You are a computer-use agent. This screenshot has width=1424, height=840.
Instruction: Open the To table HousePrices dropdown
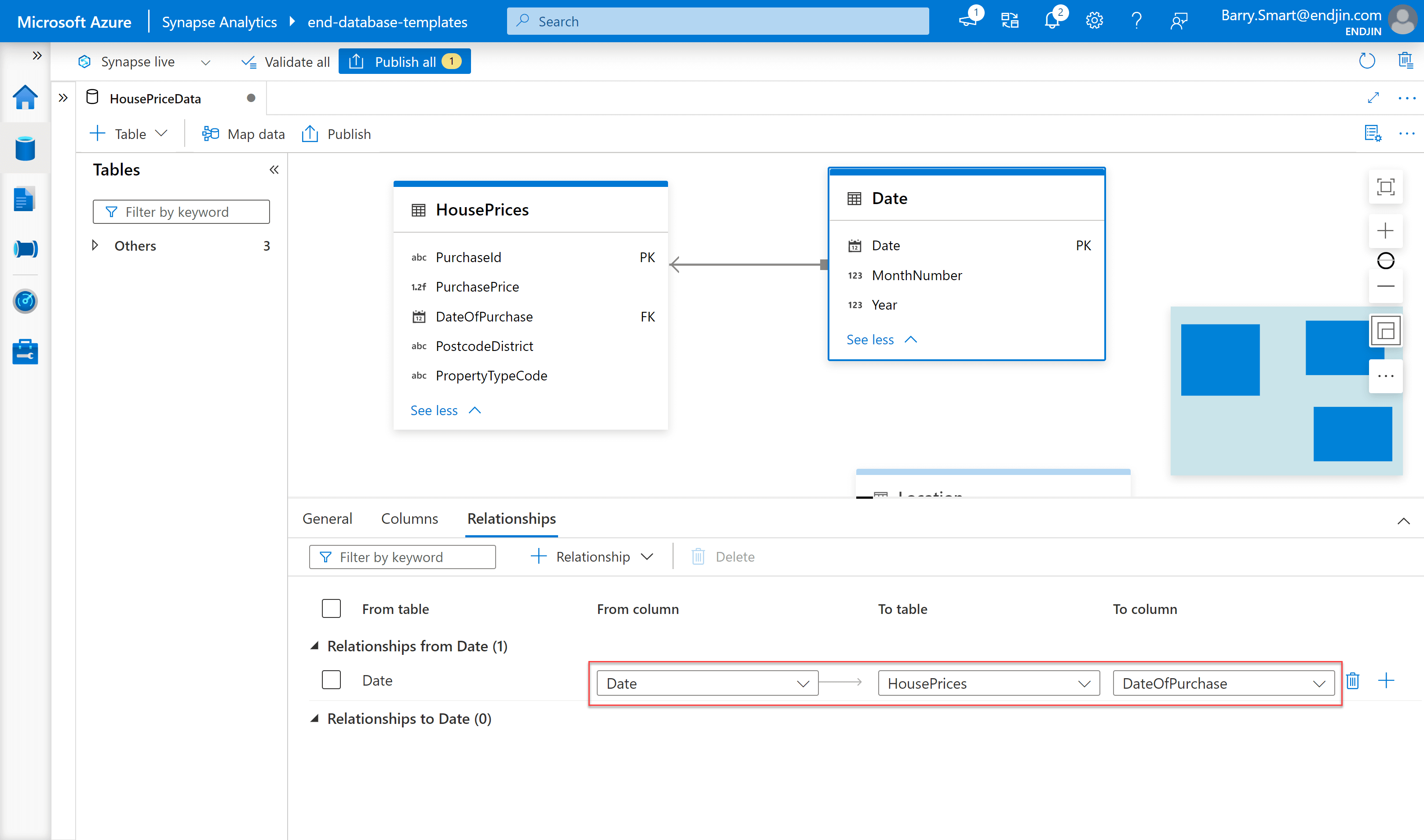[988, 683]
